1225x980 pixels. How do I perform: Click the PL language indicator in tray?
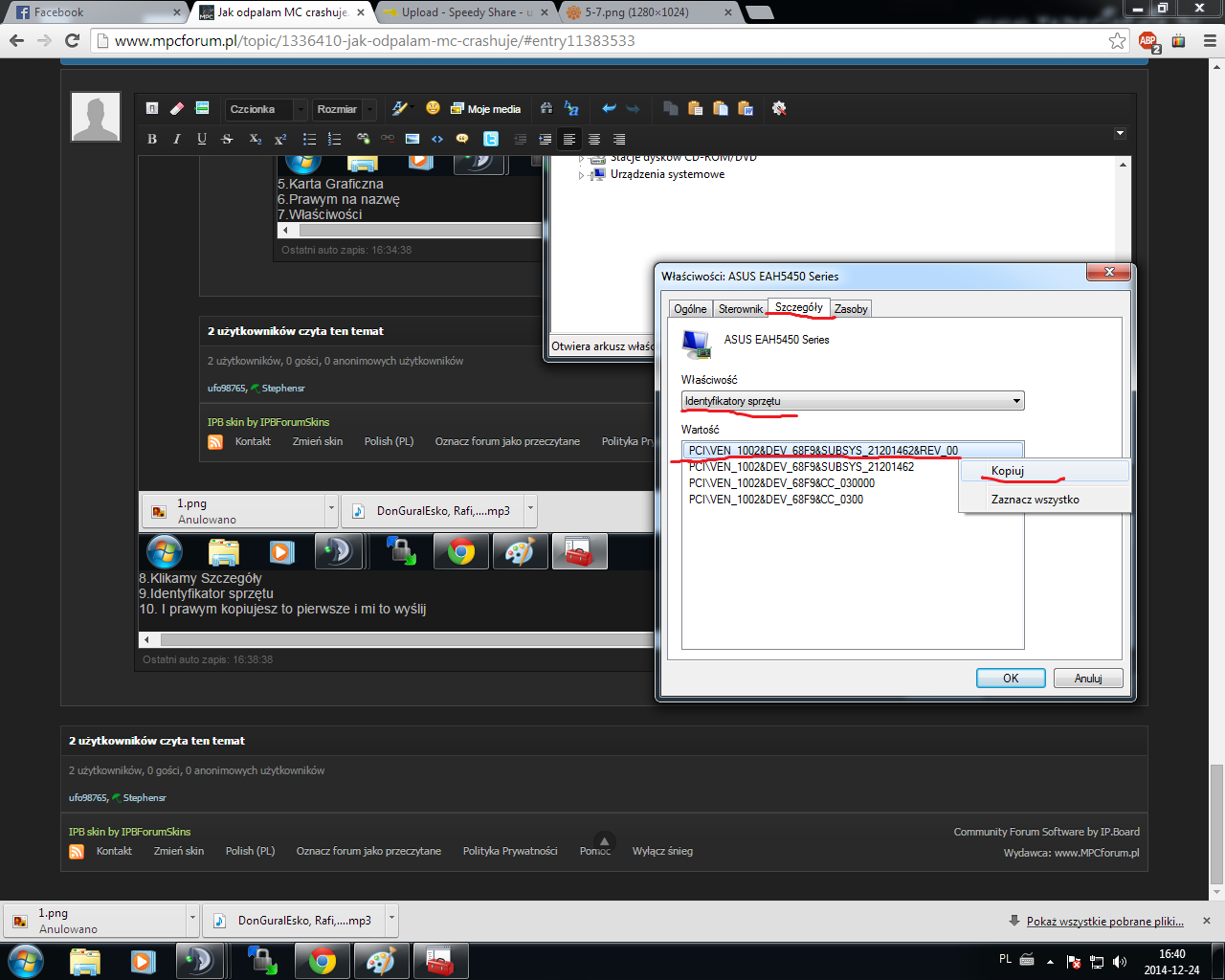[x=1005, y=959]
